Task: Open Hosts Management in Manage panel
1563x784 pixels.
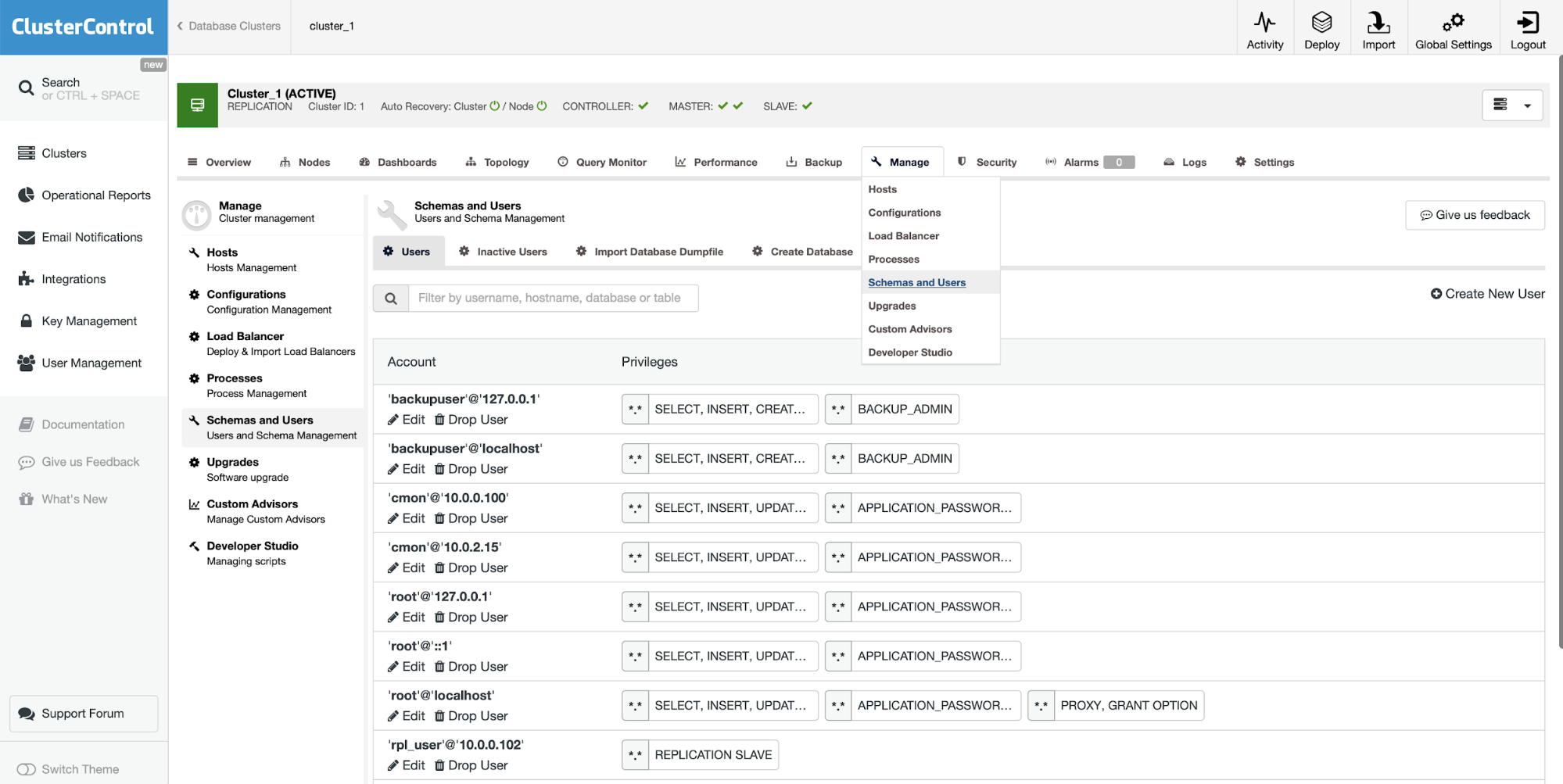Action: pyautogui.click(x=273, y=260)
